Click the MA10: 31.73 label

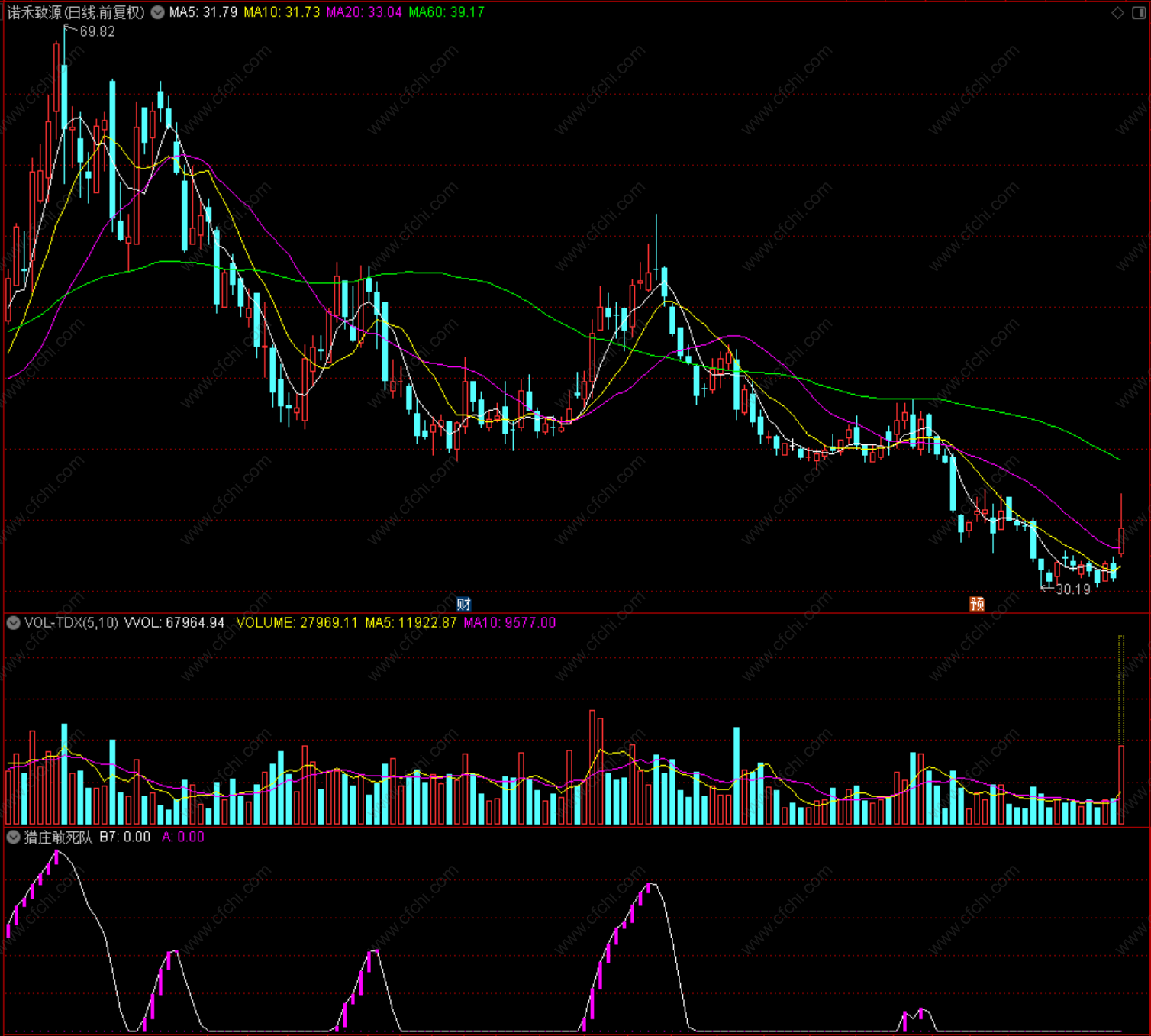pyautogui.click(x=282, y=12)
